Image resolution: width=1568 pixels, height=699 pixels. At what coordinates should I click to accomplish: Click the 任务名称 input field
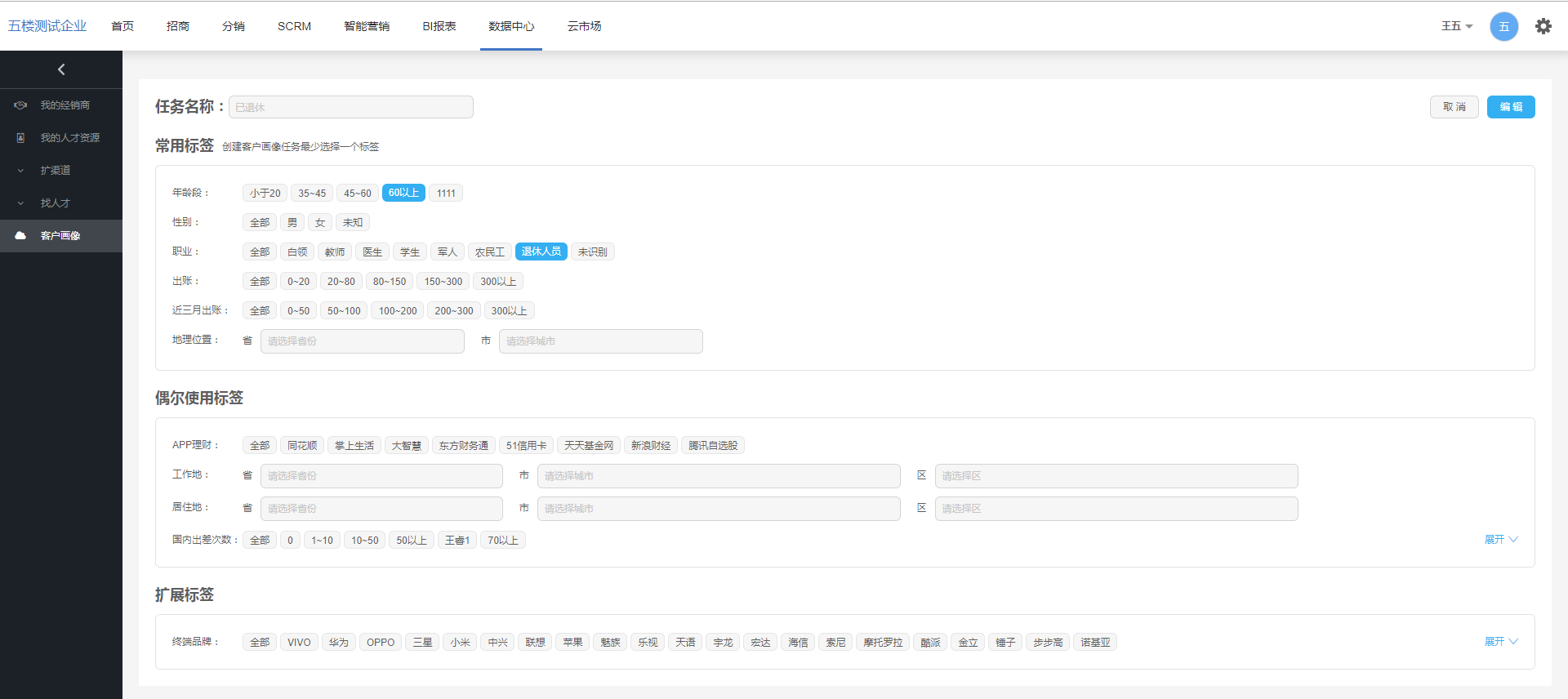click(351, 107)
